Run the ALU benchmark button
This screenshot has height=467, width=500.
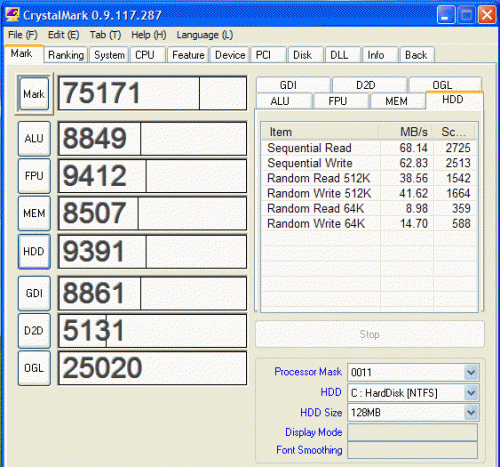34,138
